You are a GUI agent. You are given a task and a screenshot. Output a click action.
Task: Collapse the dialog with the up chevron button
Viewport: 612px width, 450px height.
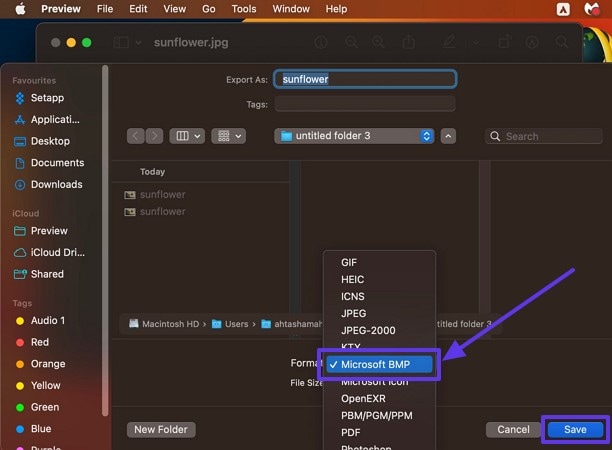[x=448, y=136]
